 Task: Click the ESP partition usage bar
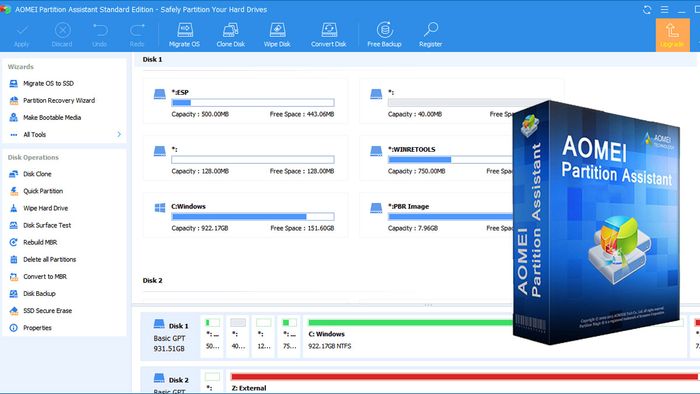pyautogui.click(x=253, y=103)
